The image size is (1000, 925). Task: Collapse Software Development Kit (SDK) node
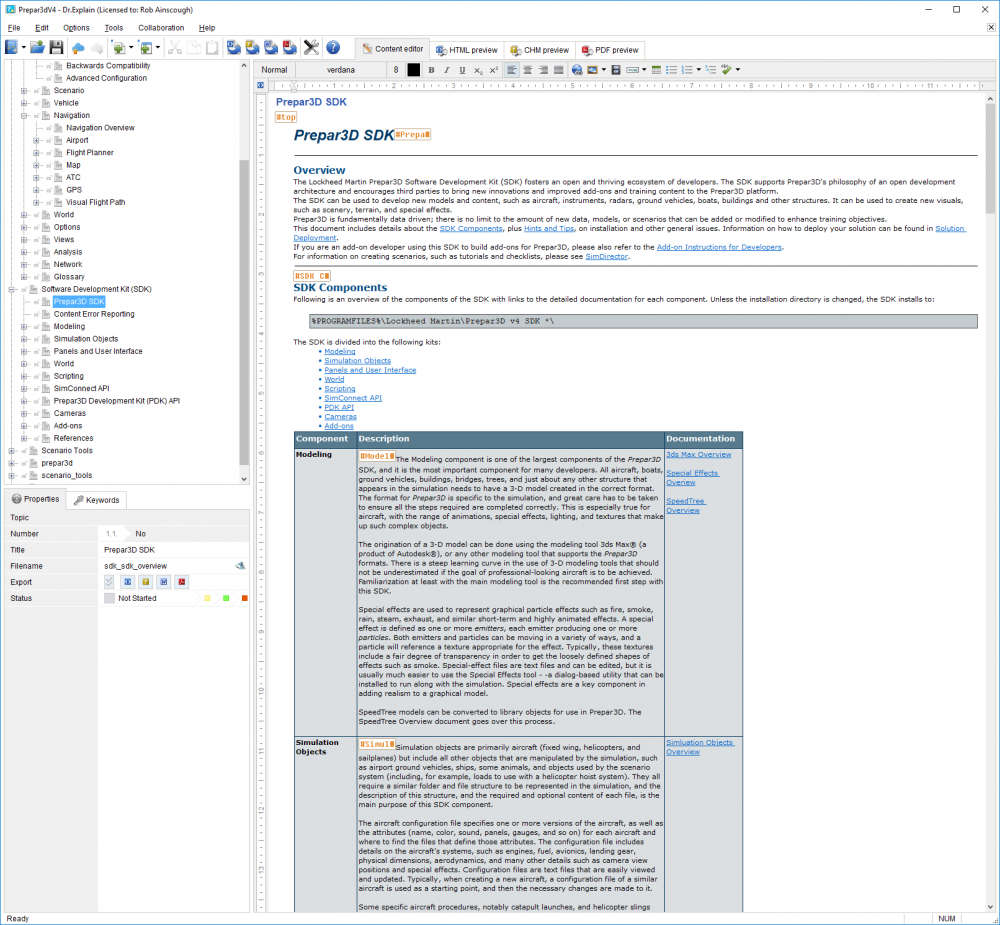[11, 290]
